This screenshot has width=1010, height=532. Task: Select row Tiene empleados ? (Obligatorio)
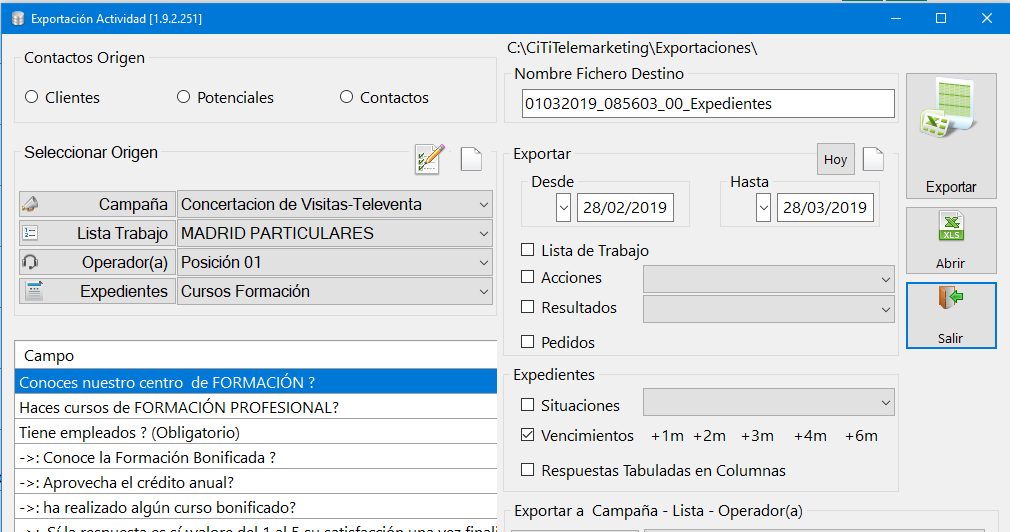(256, 432)
